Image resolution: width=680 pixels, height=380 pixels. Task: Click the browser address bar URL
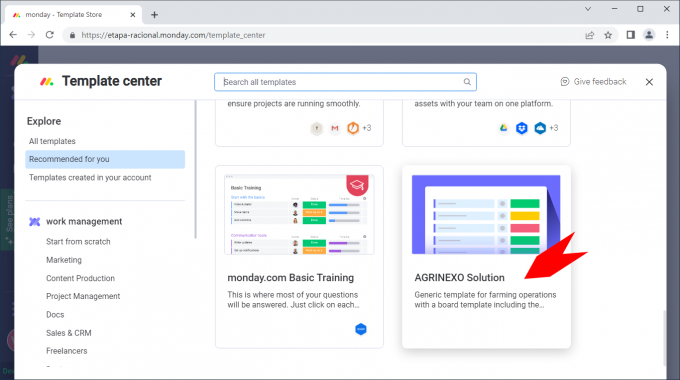(173, 35)
